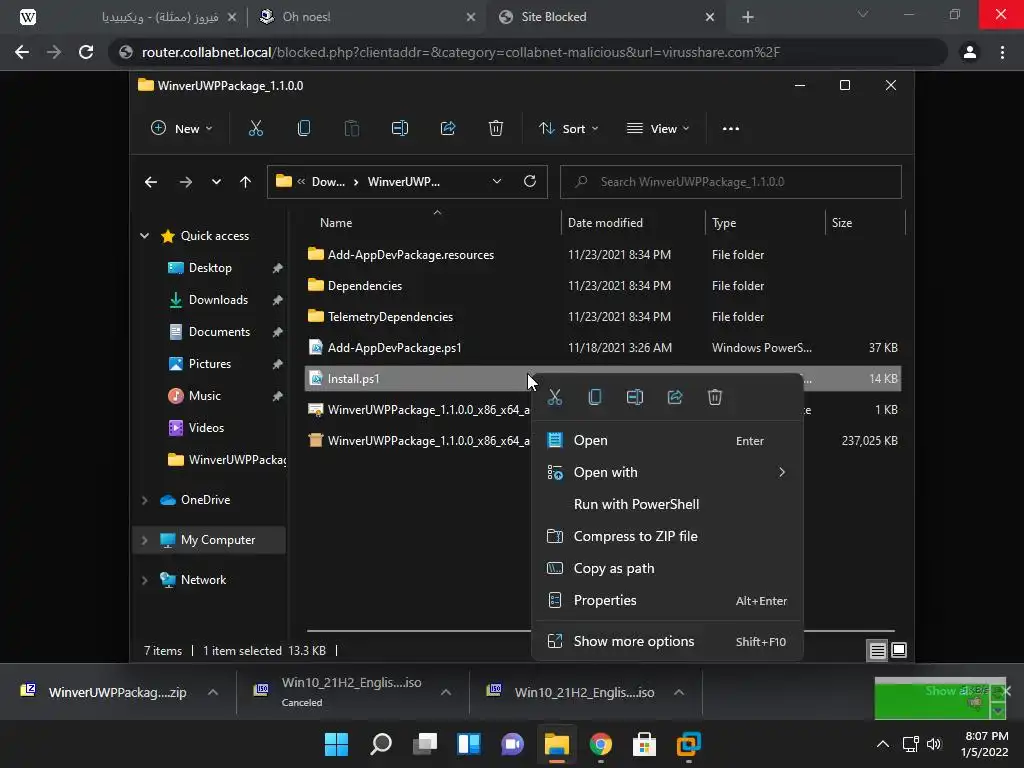Choose Compress to ZIP file
The image size is (1024, 768).
667,536
